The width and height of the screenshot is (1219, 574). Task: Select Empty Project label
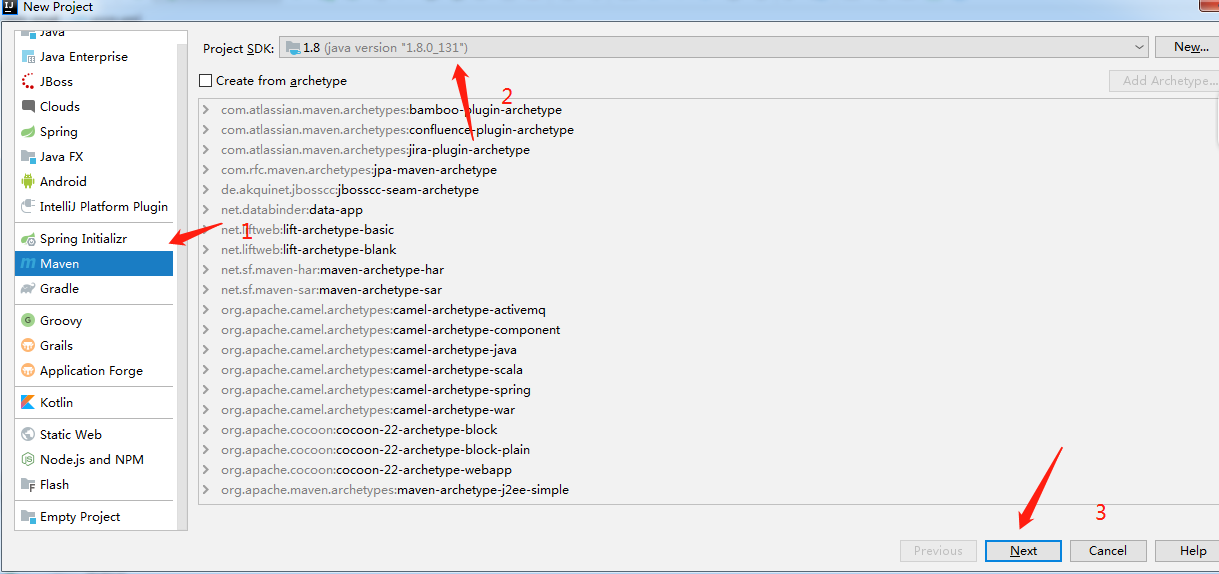tap(80, 517)
